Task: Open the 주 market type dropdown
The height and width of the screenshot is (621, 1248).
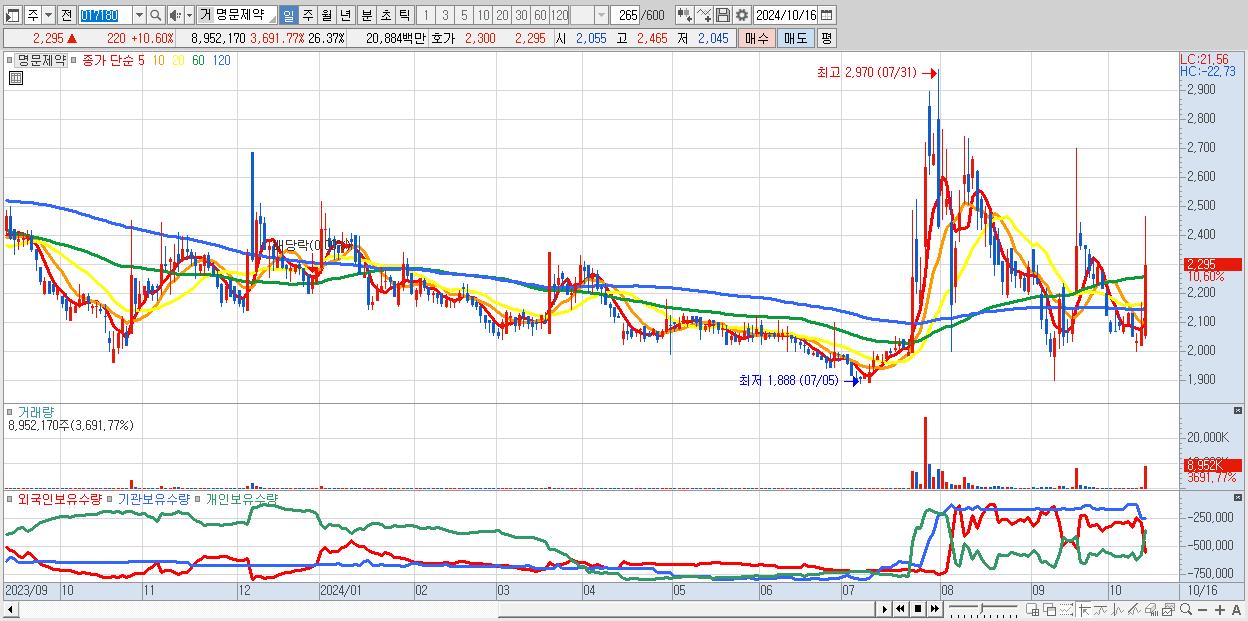Action: 48,15
